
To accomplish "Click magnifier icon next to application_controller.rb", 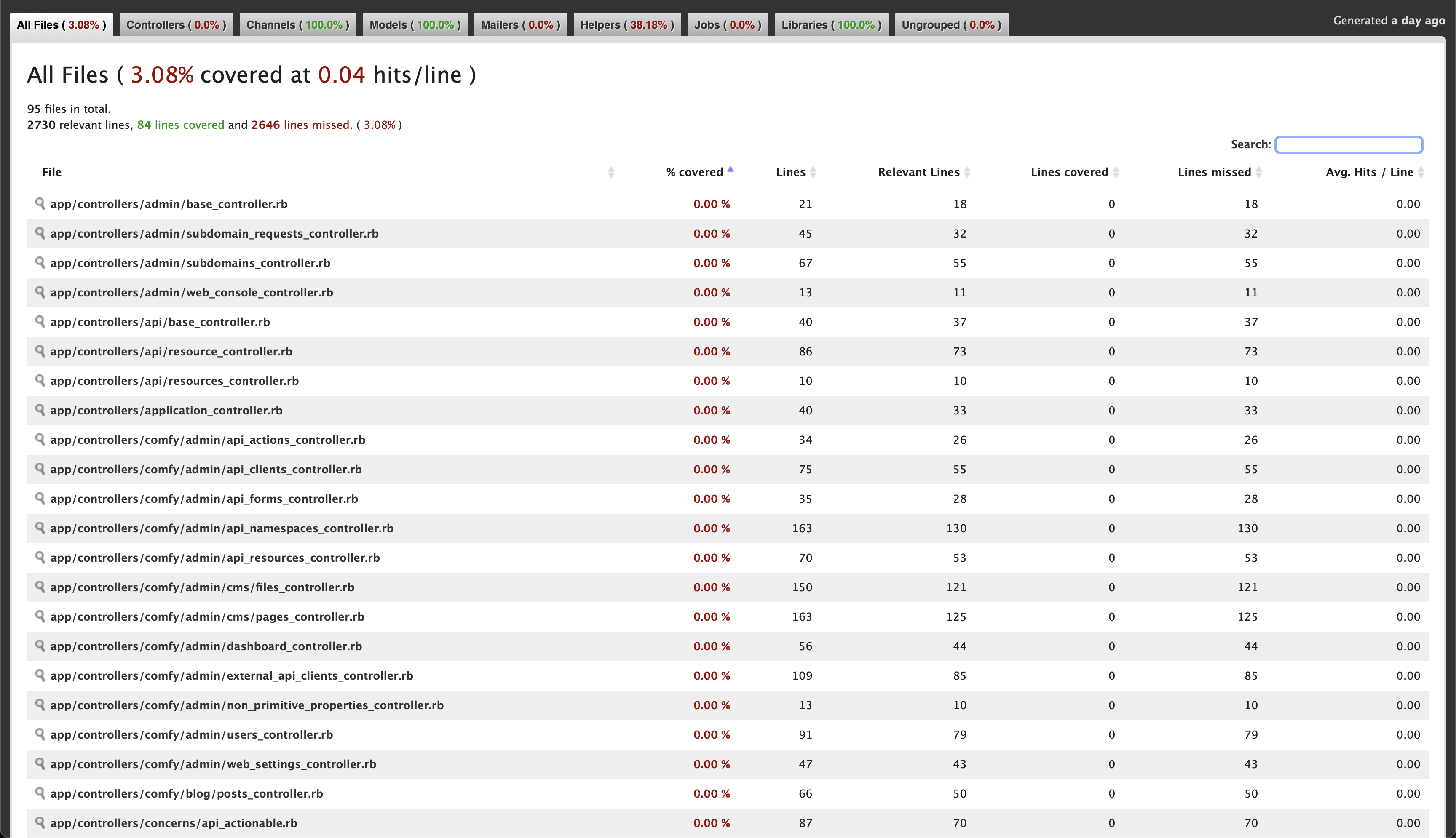I will (x=40, y=410).
